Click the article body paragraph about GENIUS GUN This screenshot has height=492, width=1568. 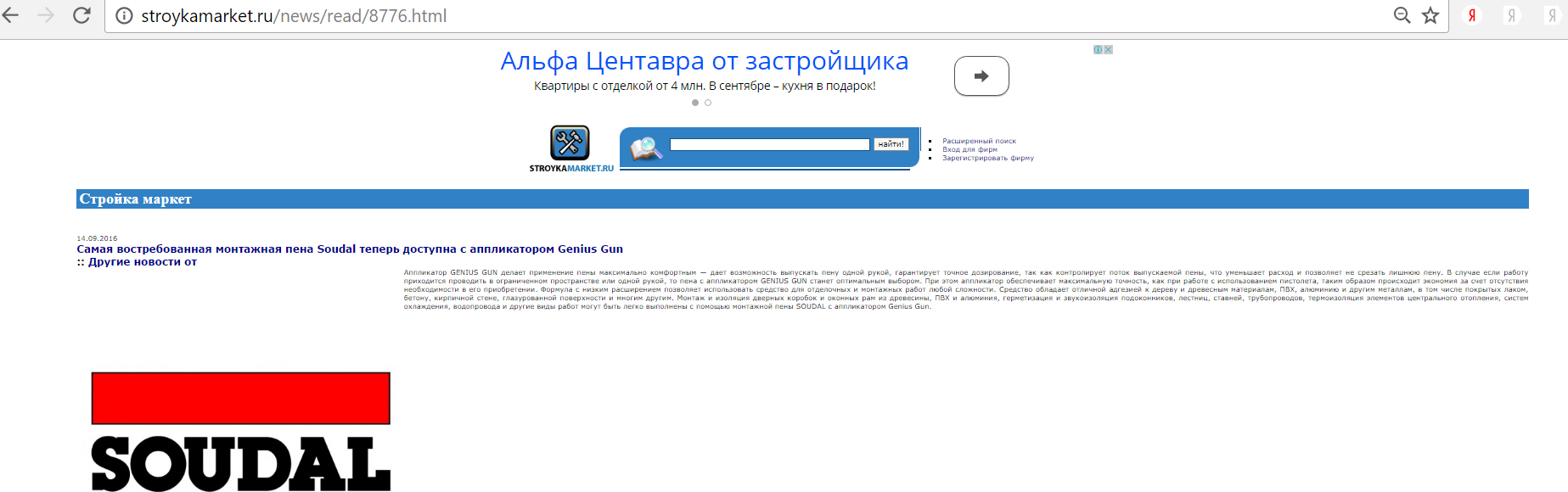tap(966, 289)
